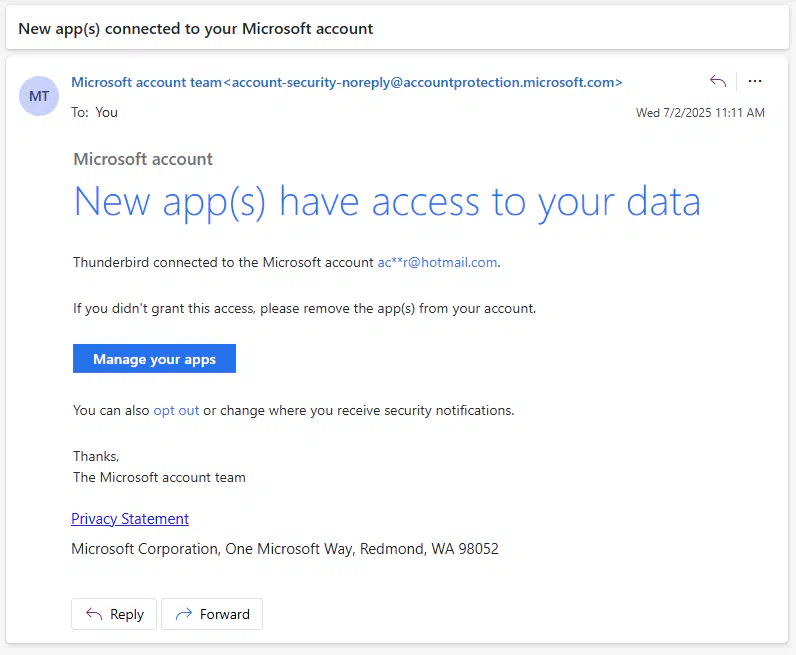
Task: Click the Microsoft Corporation Redmond address text
Action: tap(285, 549)
